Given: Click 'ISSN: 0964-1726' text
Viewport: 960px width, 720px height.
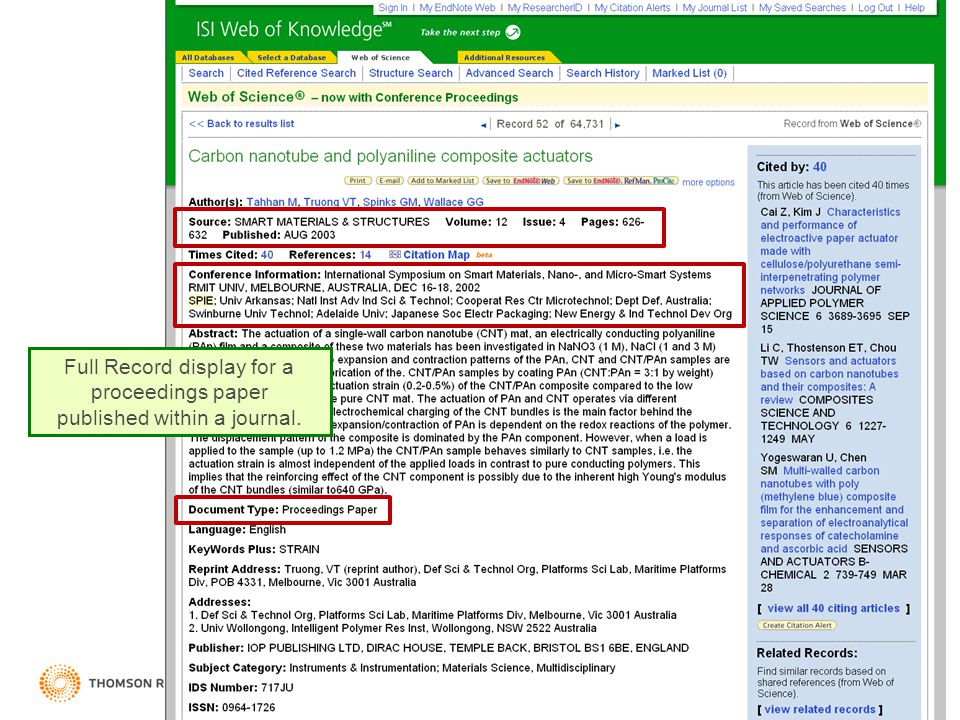Looking at the screenshot, I should coord(231,707).
